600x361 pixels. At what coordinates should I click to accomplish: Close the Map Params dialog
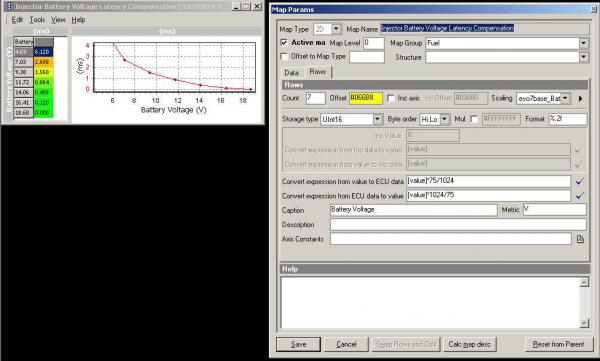(594, 10)
